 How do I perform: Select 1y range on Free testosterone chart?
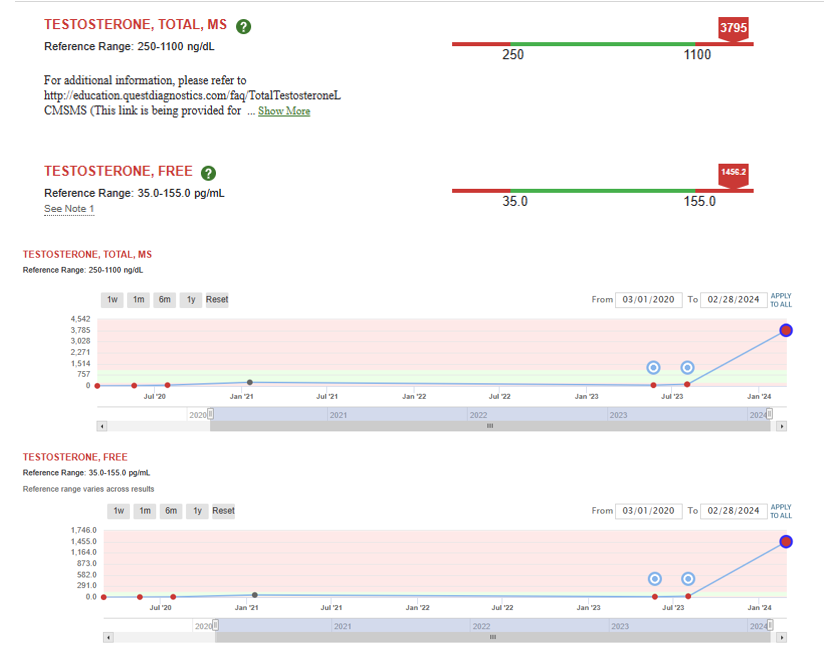coord(198,511)
